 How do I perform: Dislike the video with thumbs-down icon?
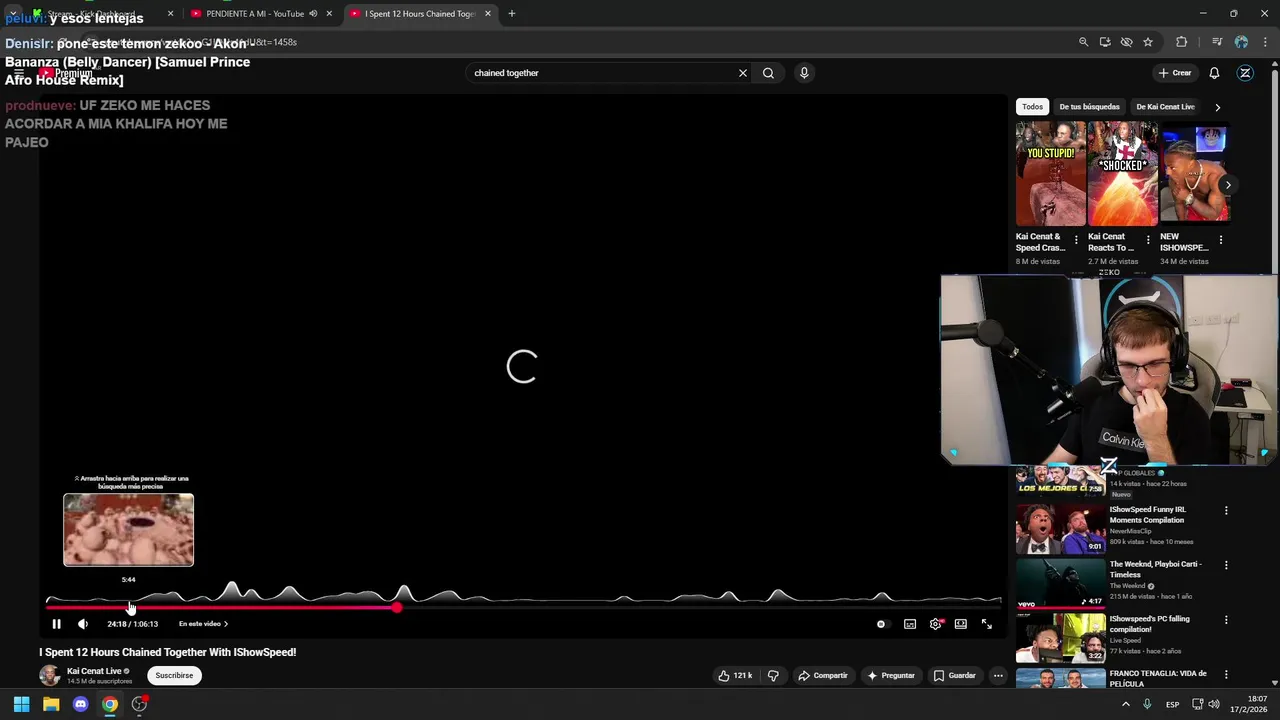(773, 676)
